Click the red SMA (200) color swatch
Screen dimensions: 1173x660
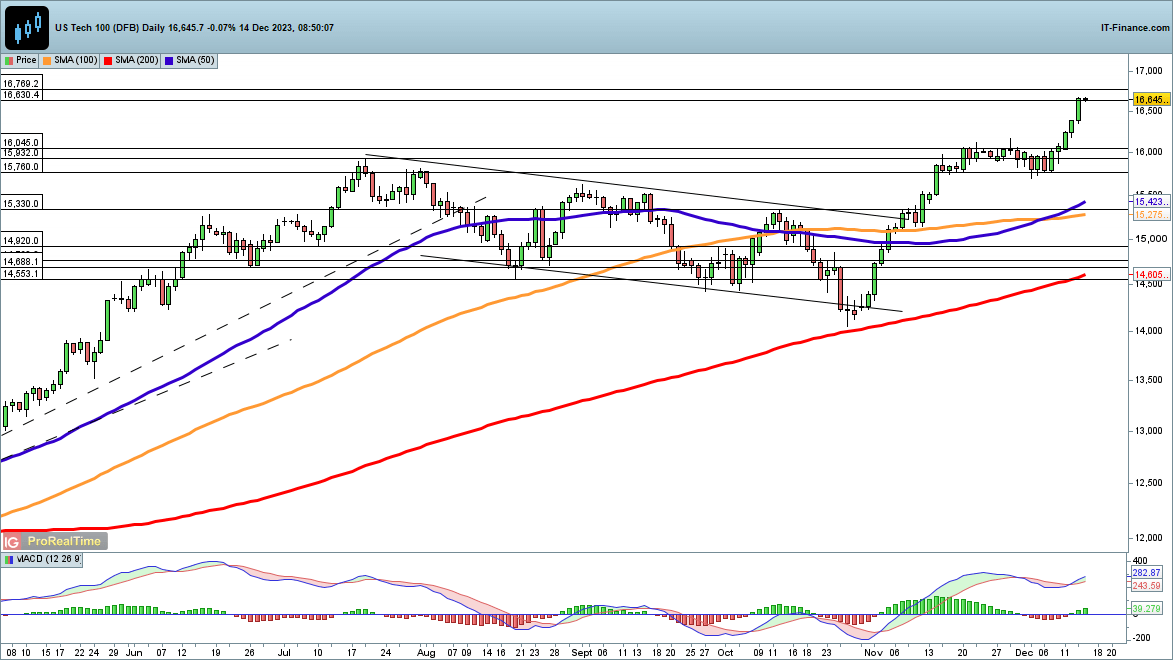coord(108,61)
